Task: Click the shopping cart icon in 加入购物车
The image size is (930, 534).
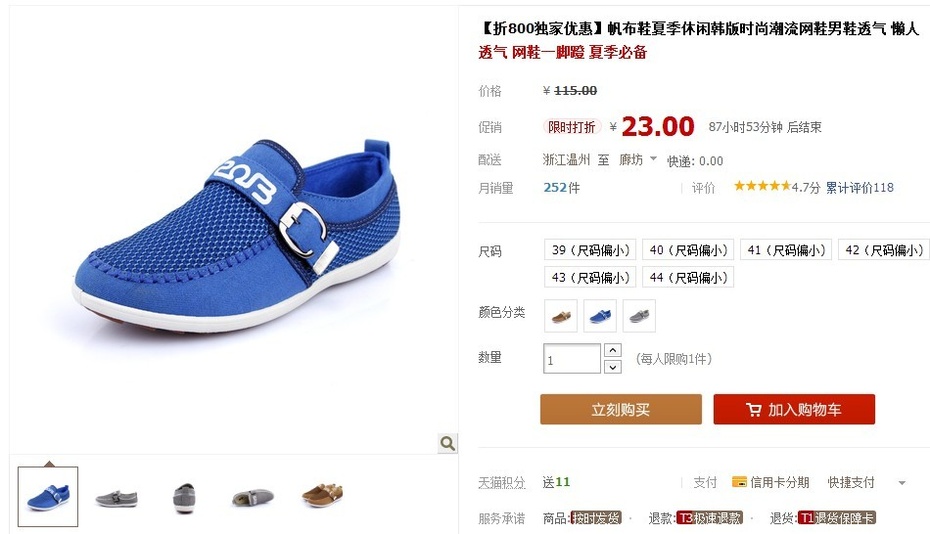Action: tap(753, 409)
